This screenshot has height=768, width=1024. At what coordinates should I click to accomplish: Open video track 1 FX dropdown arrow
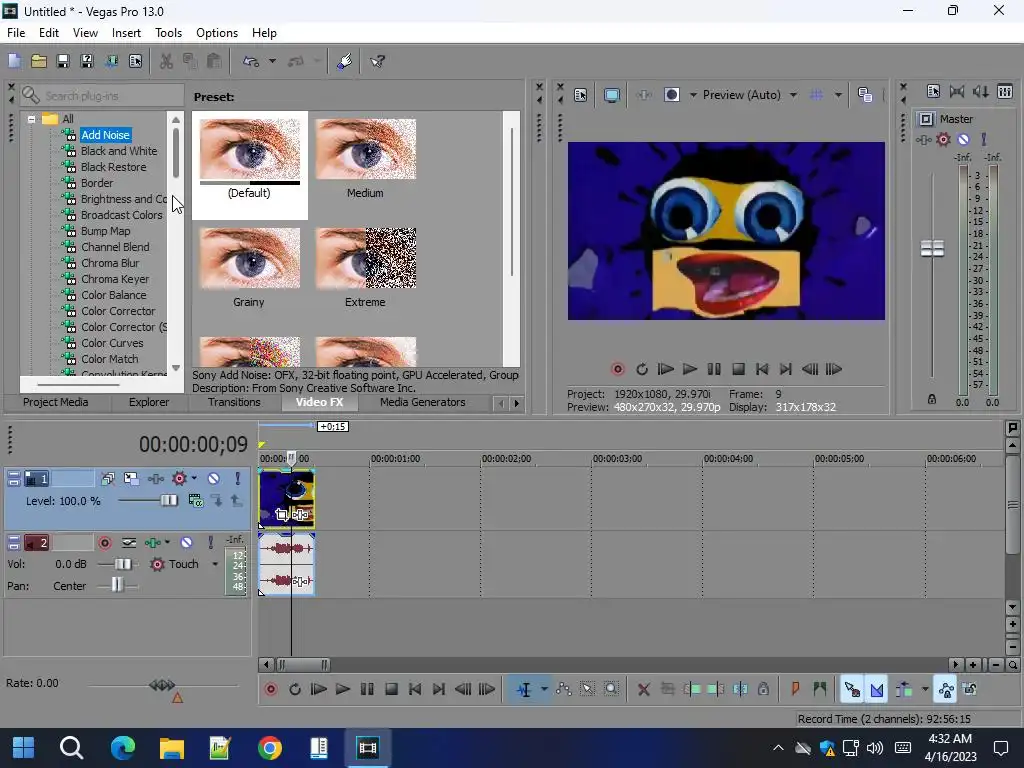pos(194,479)
